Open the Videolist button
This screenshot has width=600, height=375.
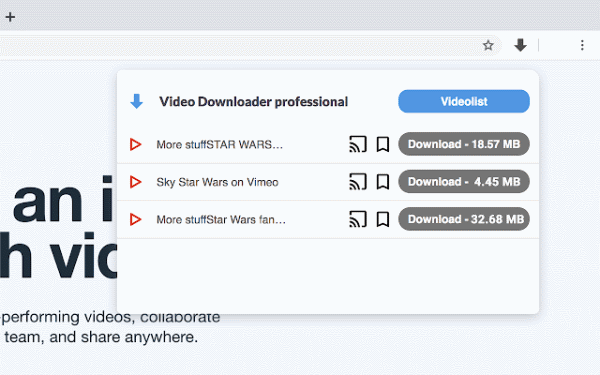click(x=464, y=101)
